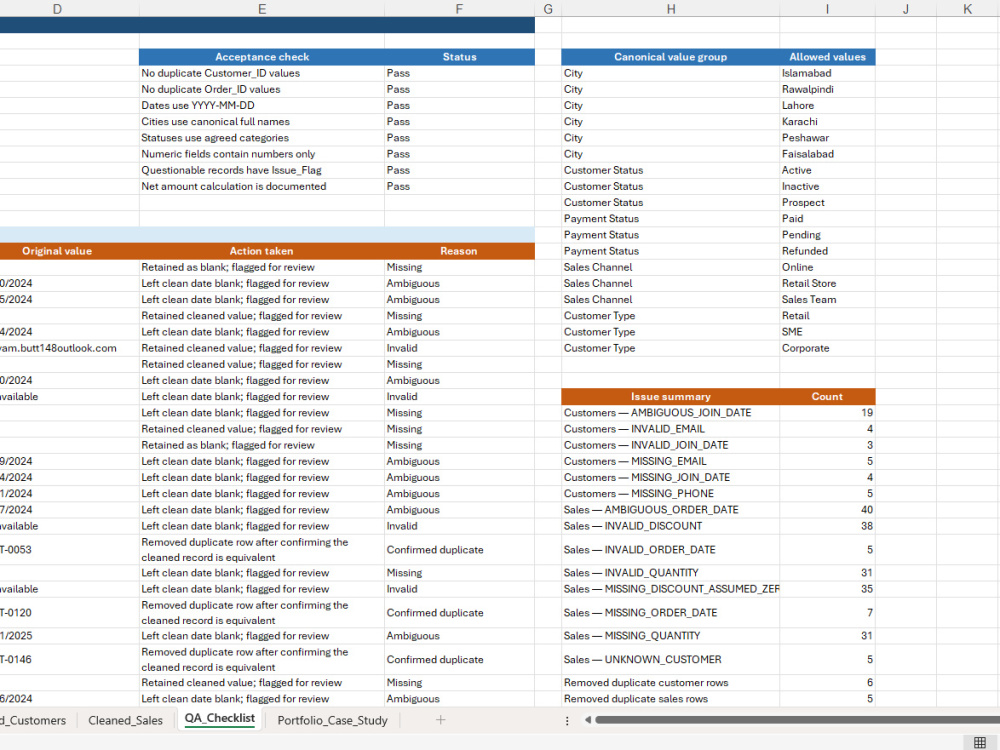Click the horizontal scrollbar track
The height and width of the screenshot is (750, 1000).
(797, 720)
